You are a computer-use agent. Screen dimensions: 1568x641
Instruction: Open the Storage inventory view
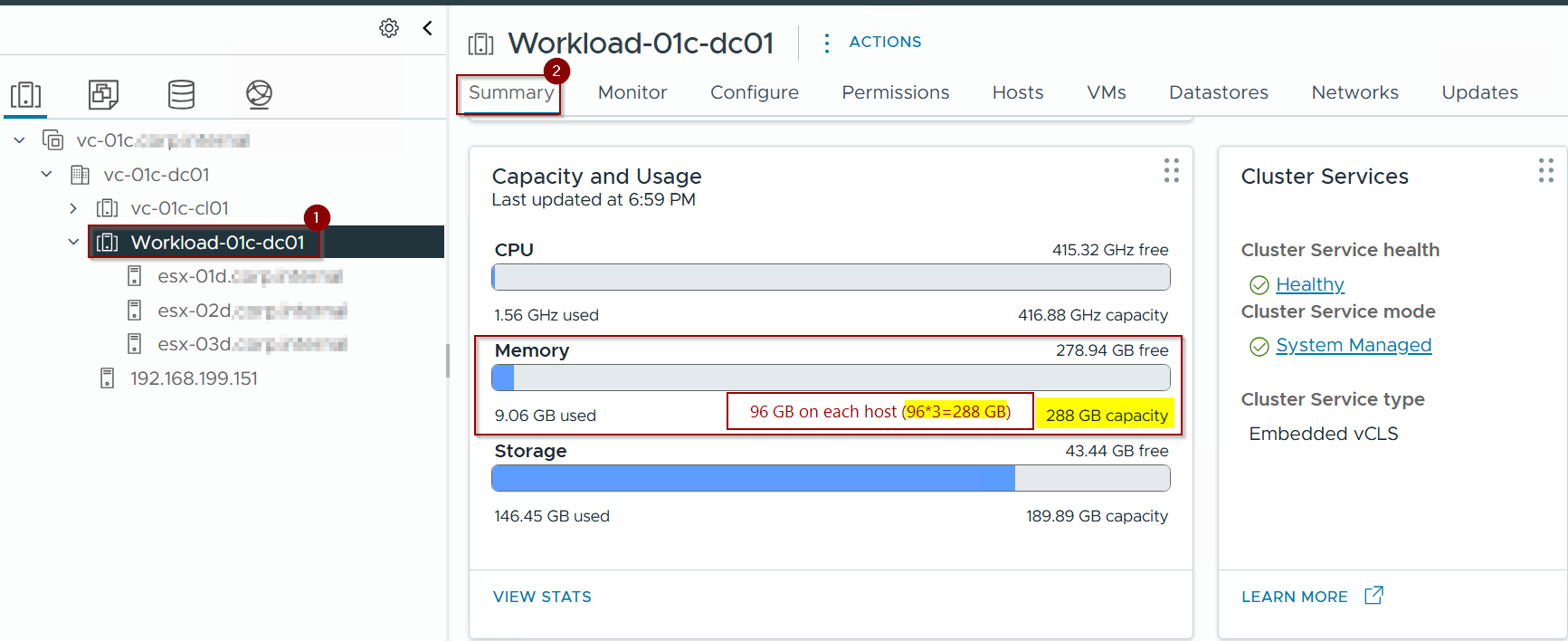(181, 94)
